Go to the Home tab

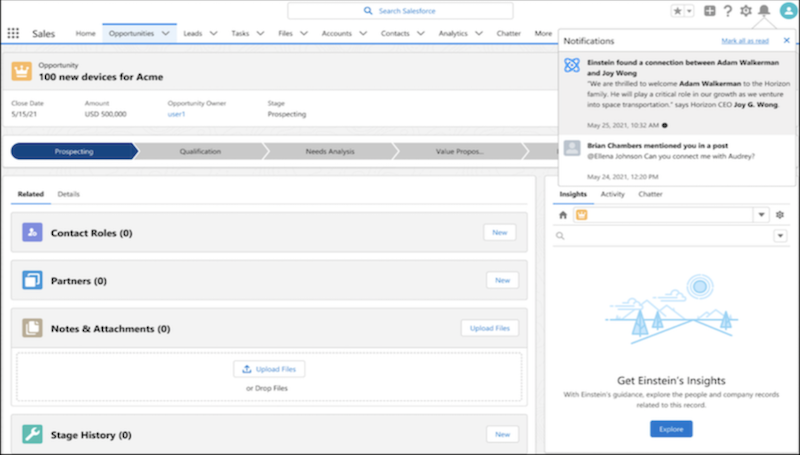click(x=85, y=34)
